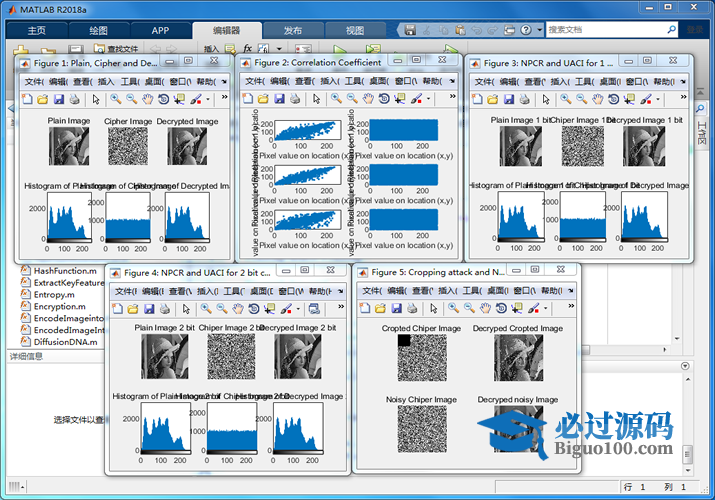715x500 pixels.
Task: Click Print Figure icon in Figure 2 toolbar
Action: (x=295, y=98)
